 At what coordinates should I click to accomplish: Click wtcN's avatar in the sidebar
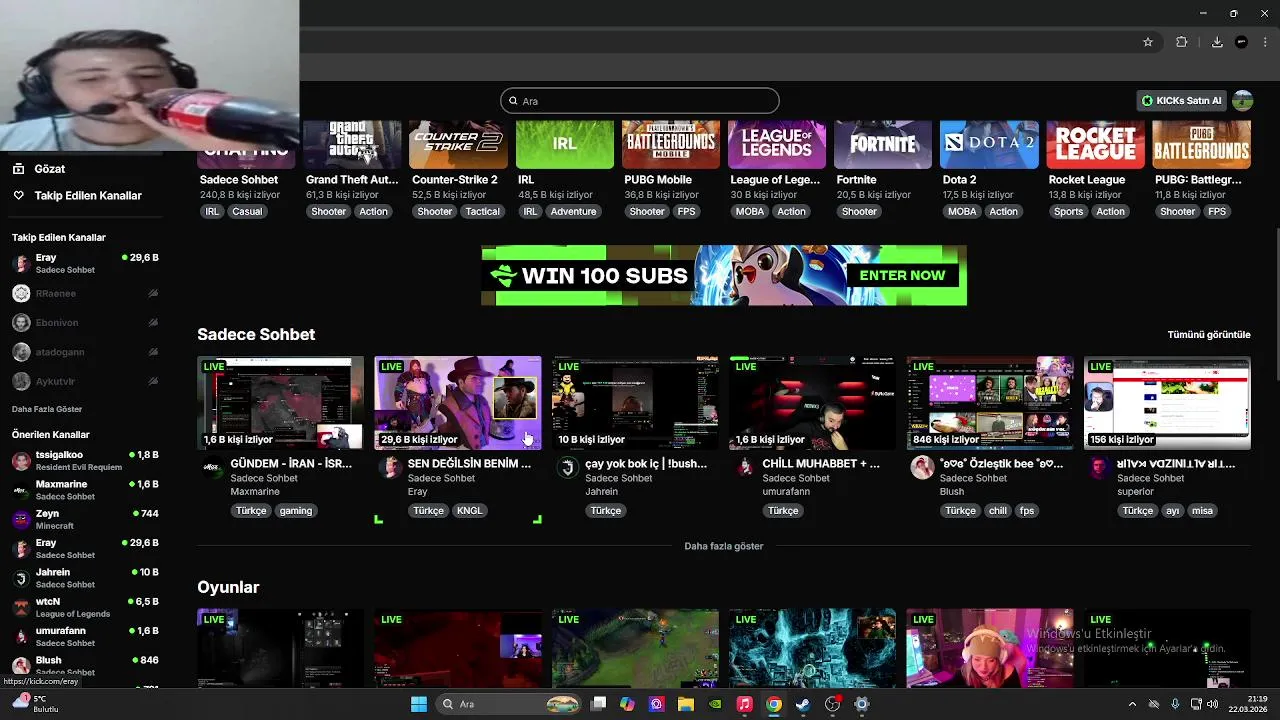(21, 607)
